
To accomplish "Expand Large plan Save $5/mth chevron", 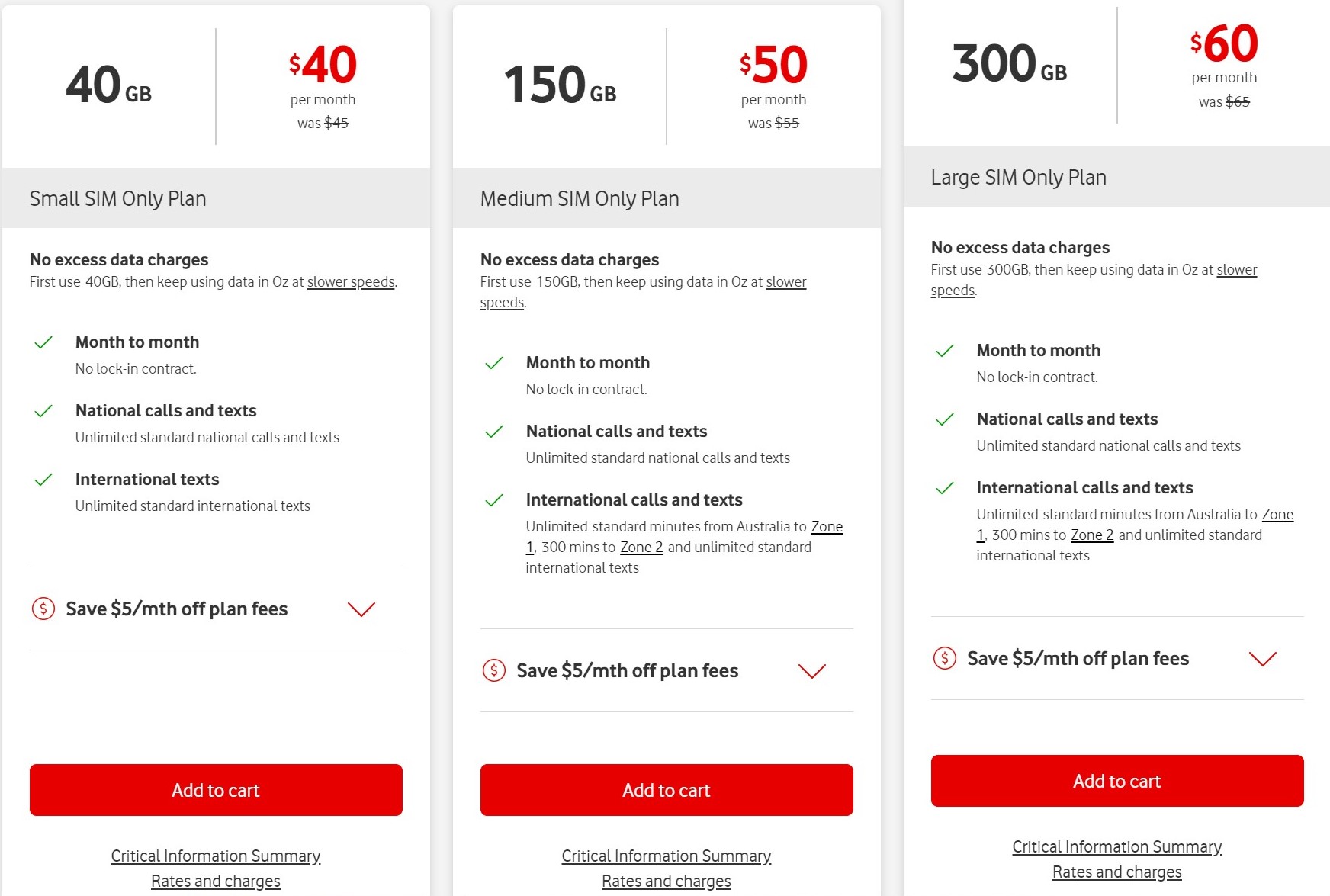I will pyautogui.click(x=1263, y=659).
